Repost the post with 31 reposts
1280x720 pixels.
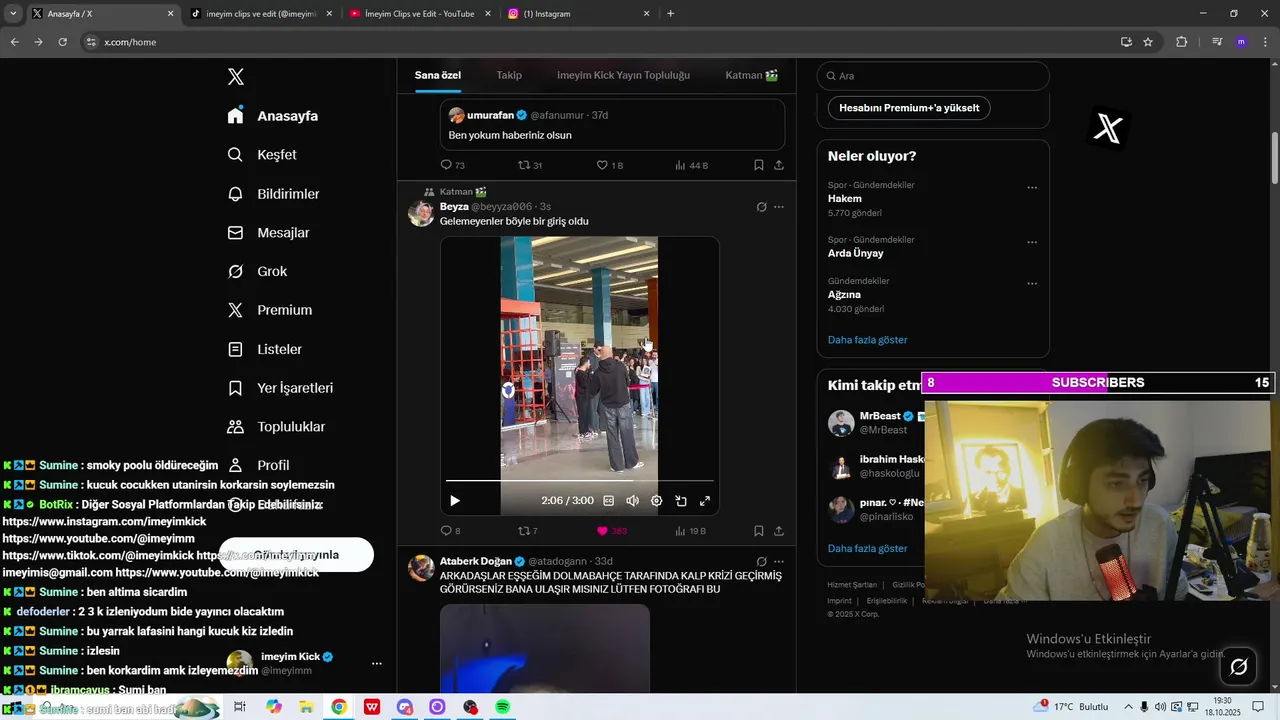(x=523, y=165)
